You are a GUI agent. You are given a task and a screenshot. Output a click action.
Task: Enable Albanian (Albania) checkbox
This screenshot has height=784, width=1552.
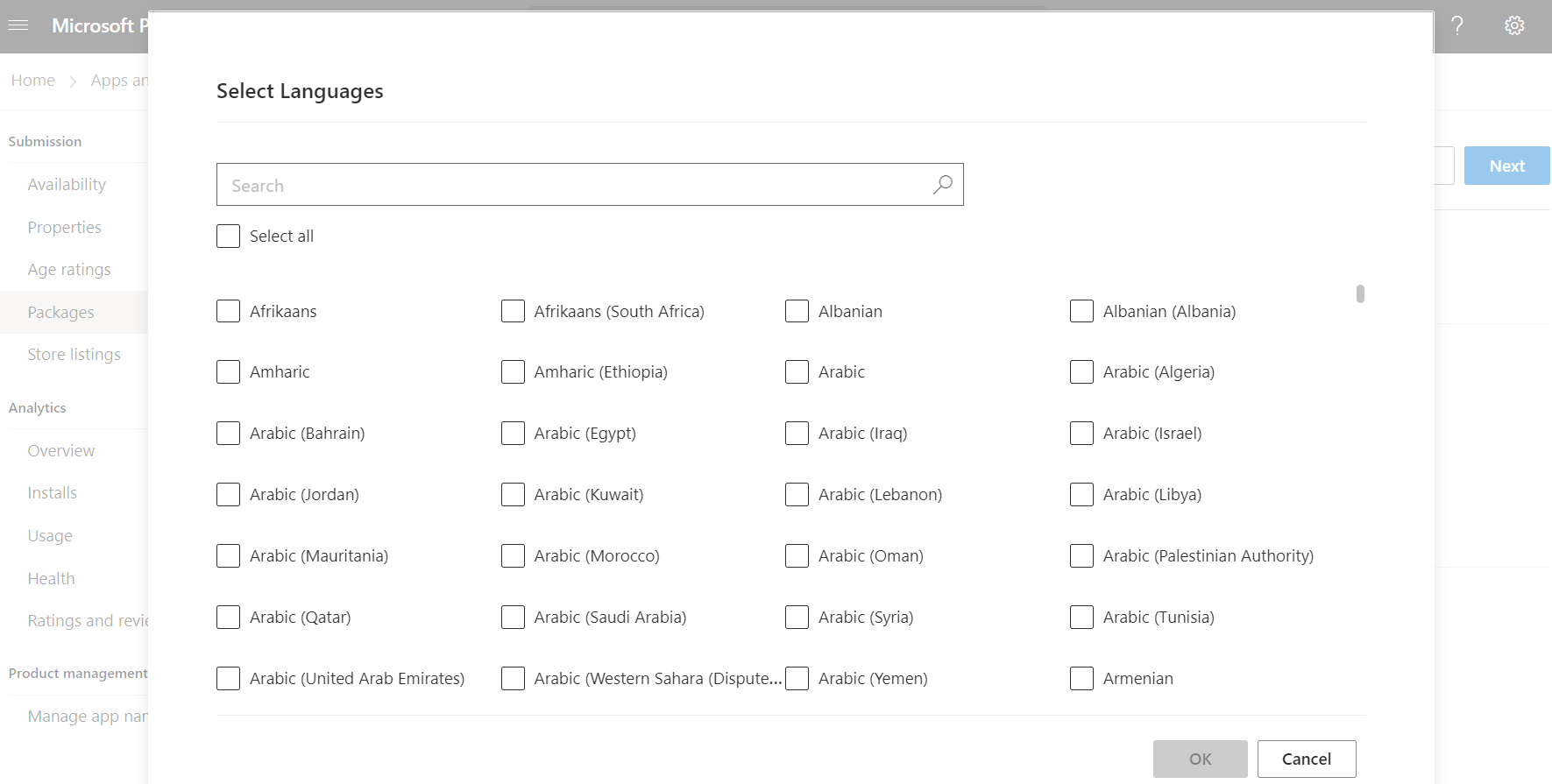tap(1081, 311)
